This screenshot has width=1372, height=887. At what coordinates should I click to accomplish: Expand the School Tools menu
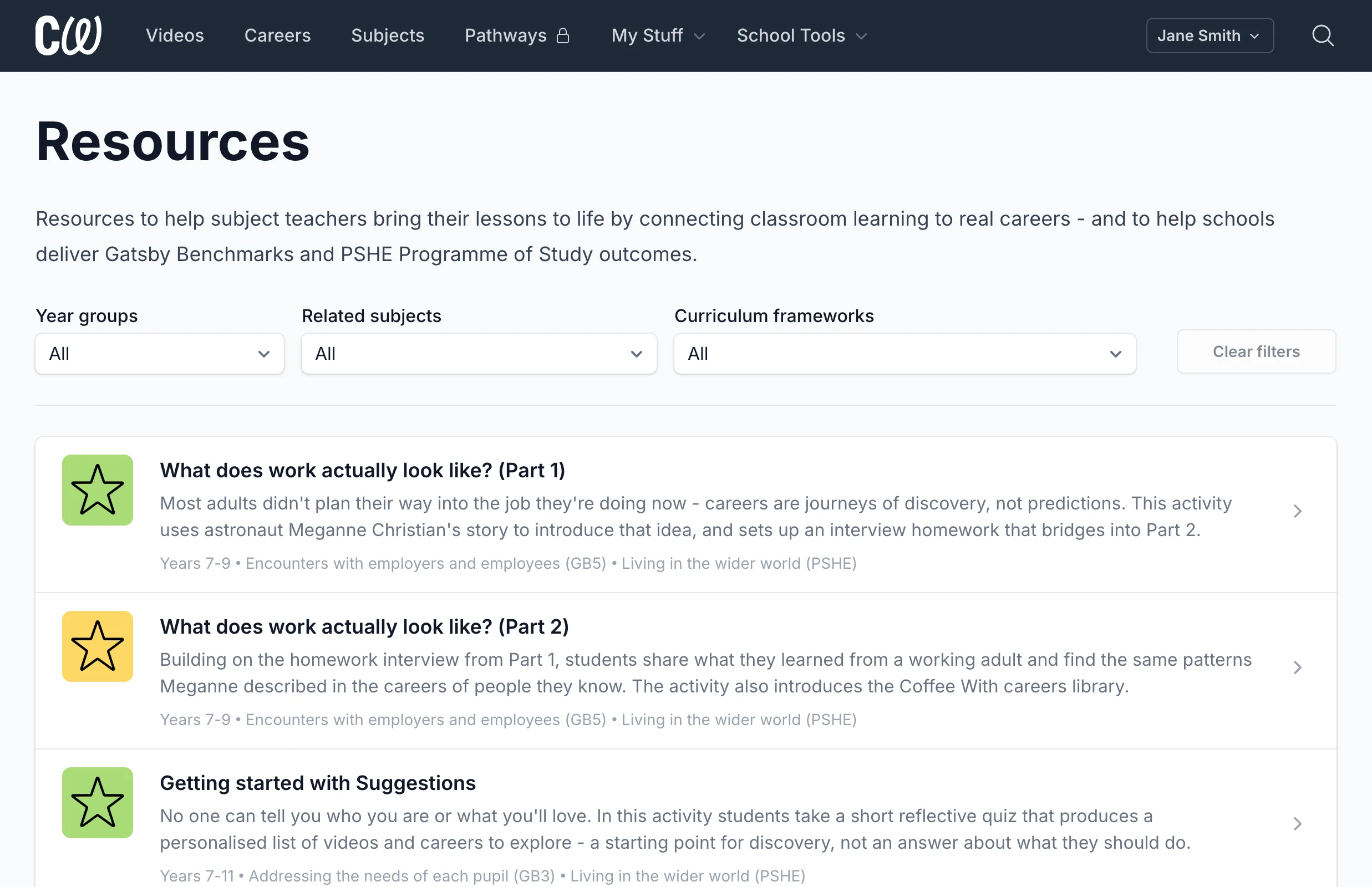coord(802,35)
